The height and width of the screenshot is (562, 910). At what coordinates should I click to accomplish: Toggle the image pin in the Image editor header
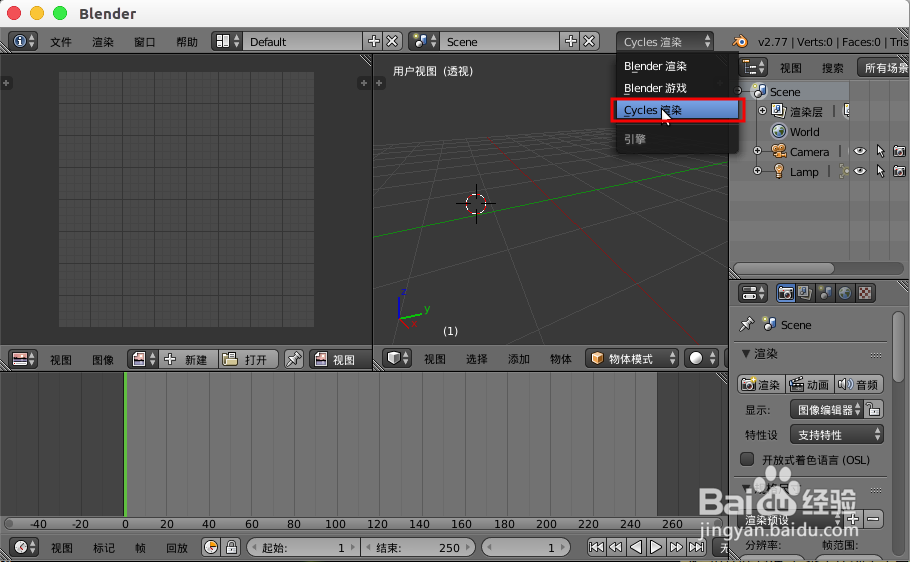(294, 359)
